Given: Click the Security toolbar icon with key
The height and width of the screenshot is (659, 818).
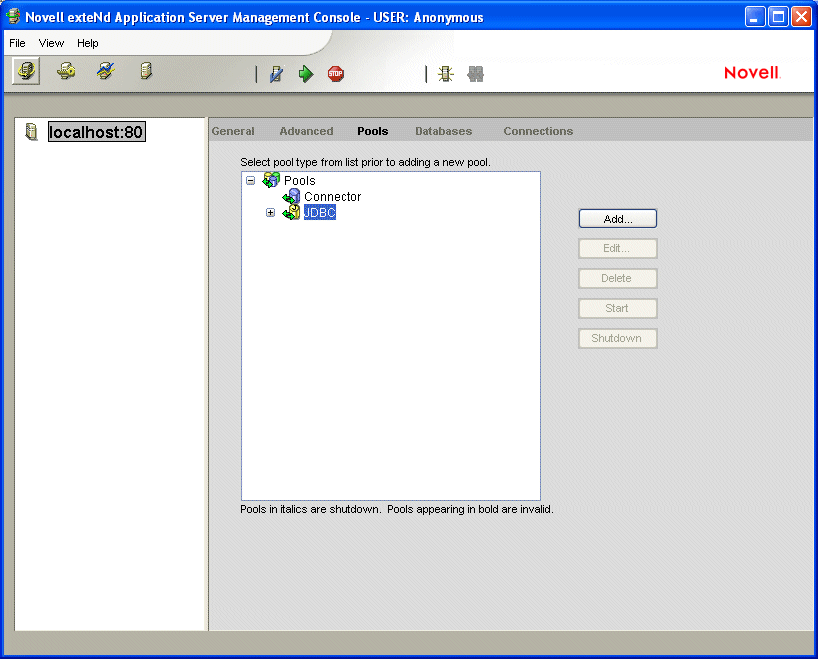Looking at the screenshot, I should [66, 71].
